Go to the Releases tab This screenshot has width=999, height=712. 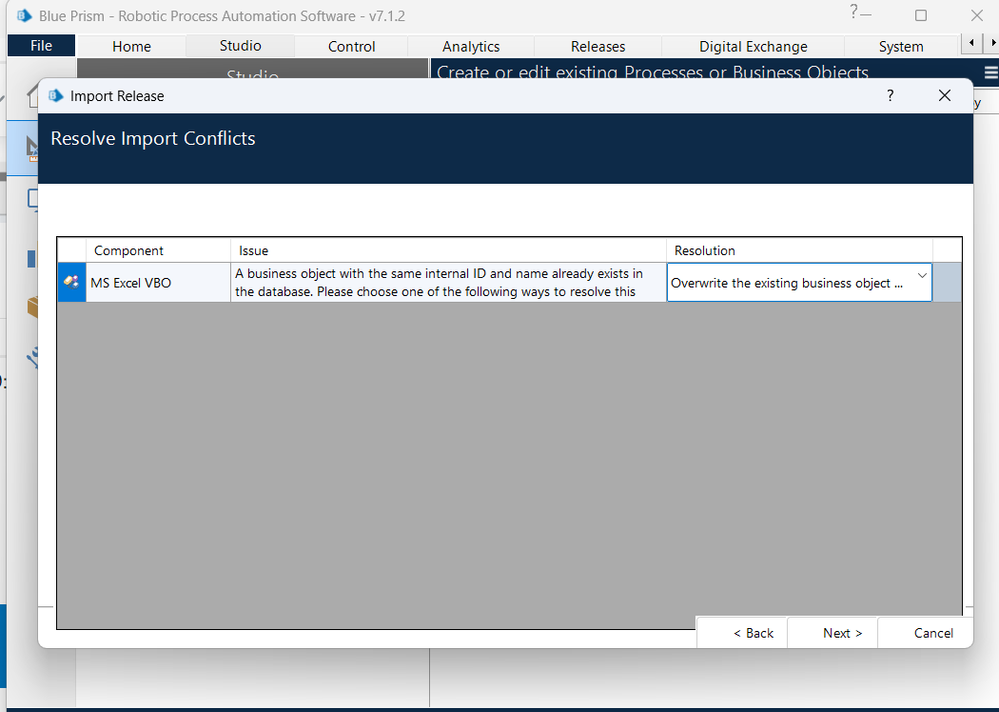pos(598,46)
